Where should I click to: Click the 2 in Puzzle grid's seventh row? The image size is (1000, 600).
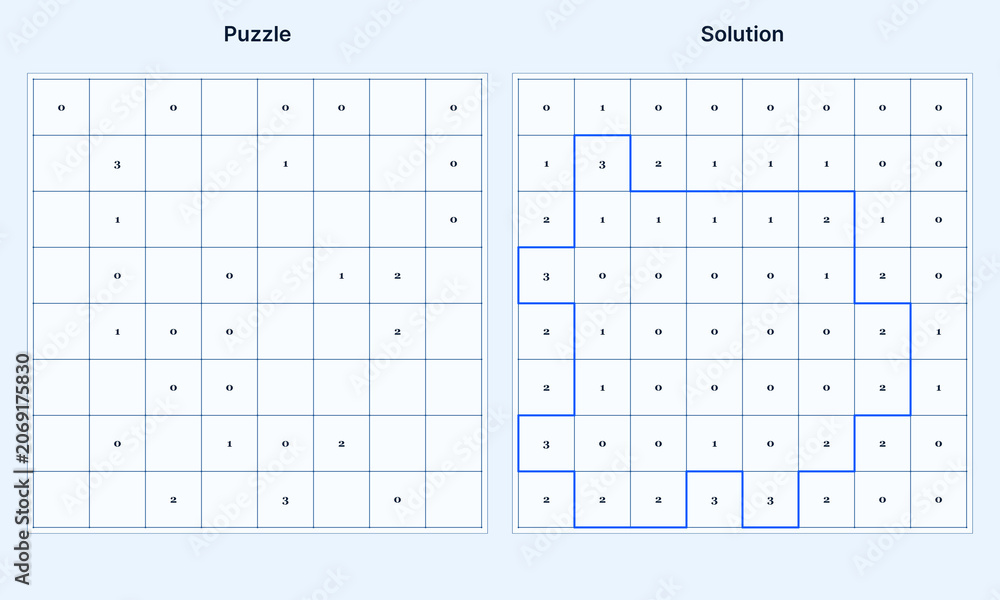341,444
